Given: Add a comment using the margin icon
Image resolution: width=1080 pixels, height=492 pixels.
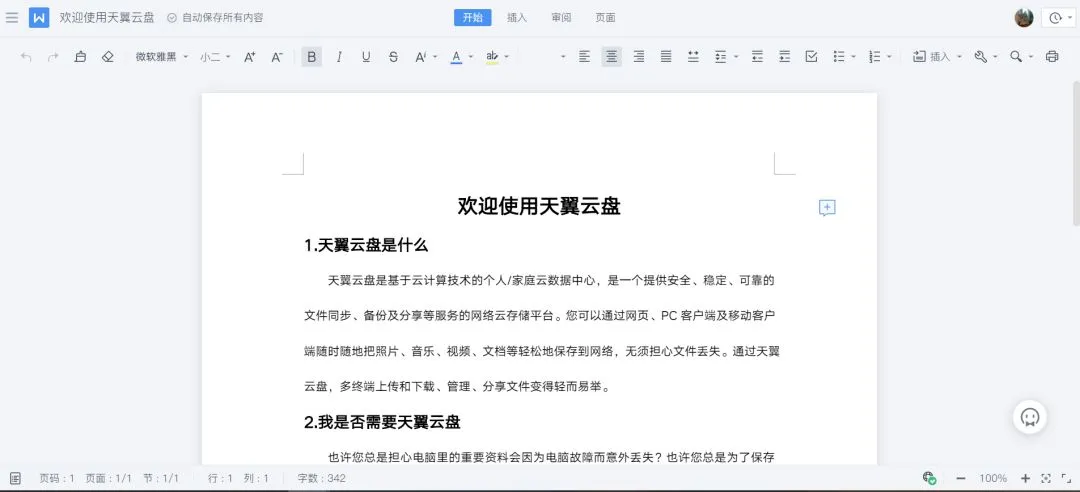Looking at the screenshot, I should (x=827, y=208).
